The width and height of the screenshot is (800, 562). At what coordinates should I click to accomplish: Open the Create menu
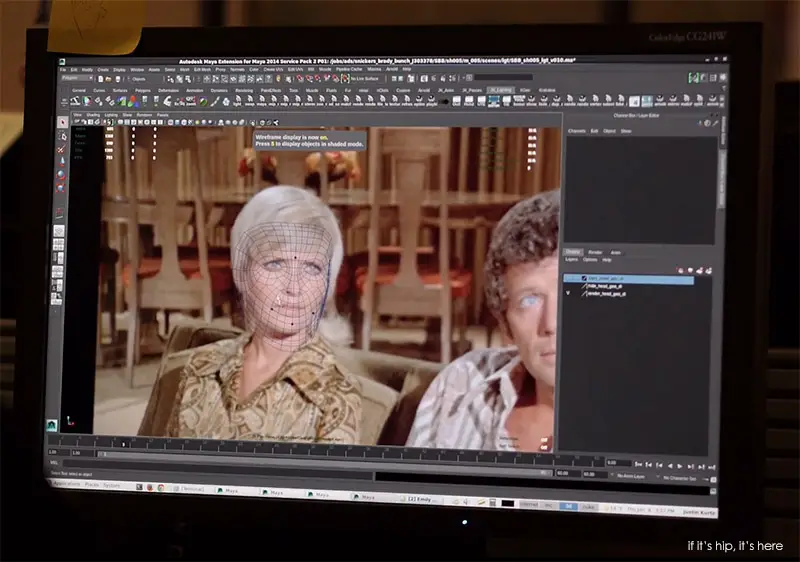tap(104, 69)
